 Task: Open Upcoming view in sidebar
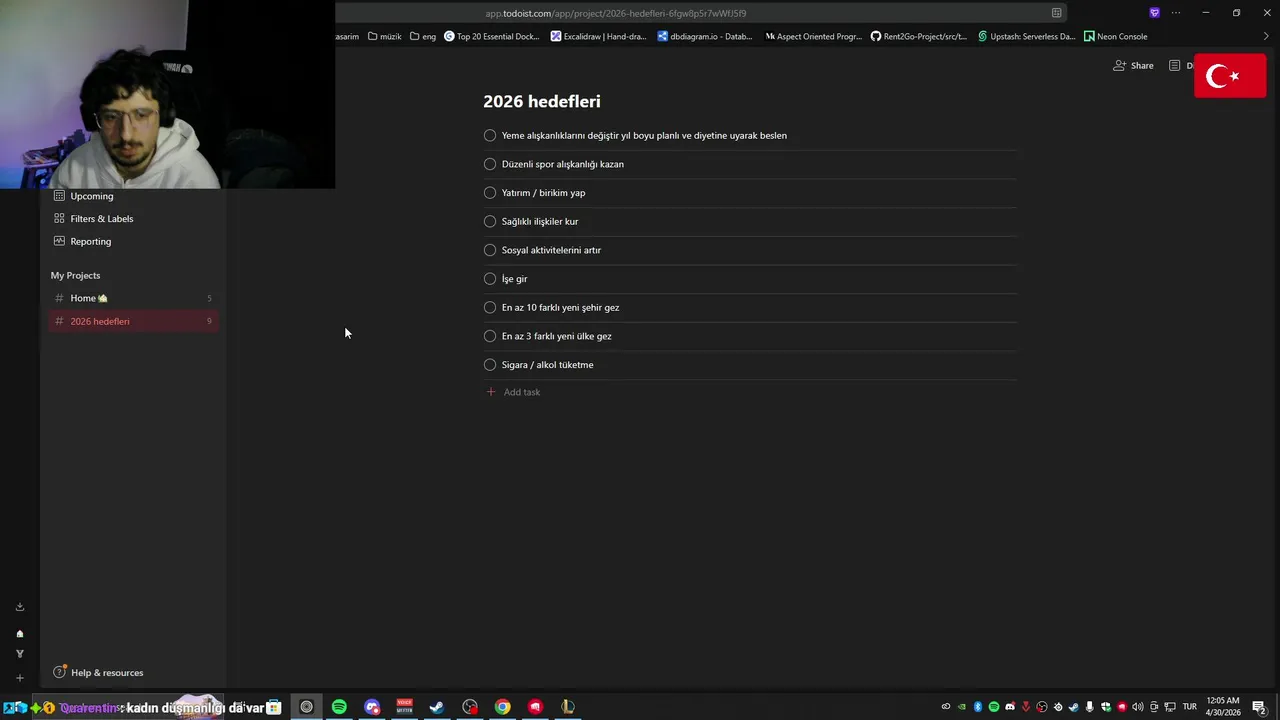pyautogui.click(x=132, y=196)
